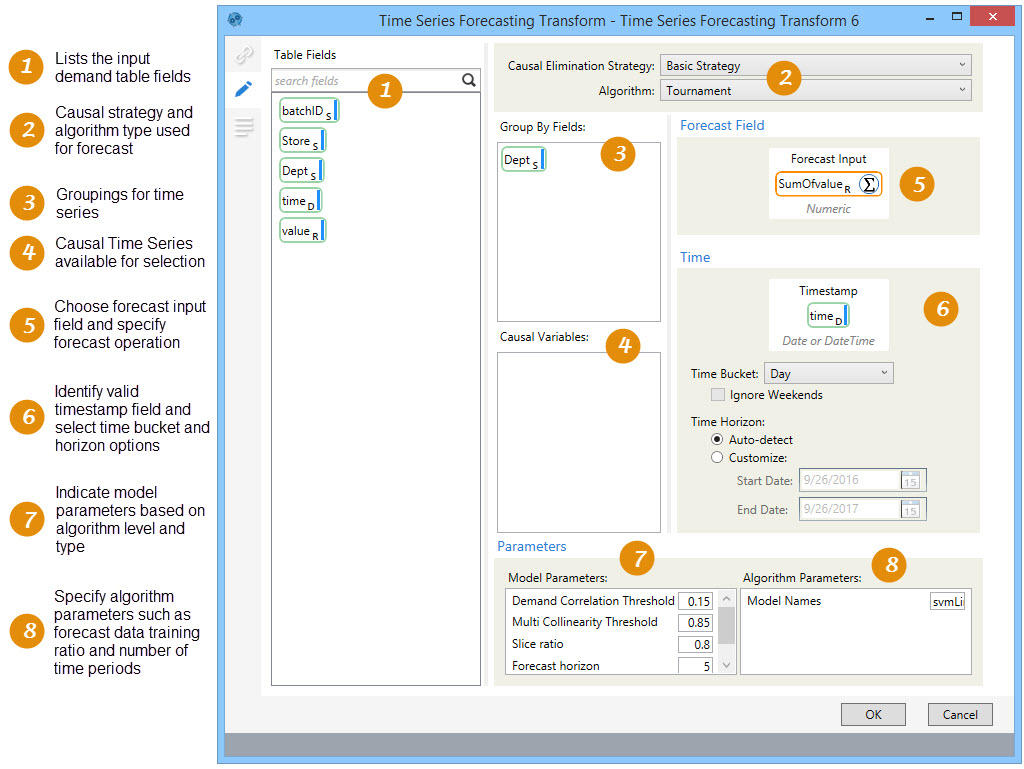Click the link connections icon in sidebar
Screen dimensions: 1024x769
243,55
